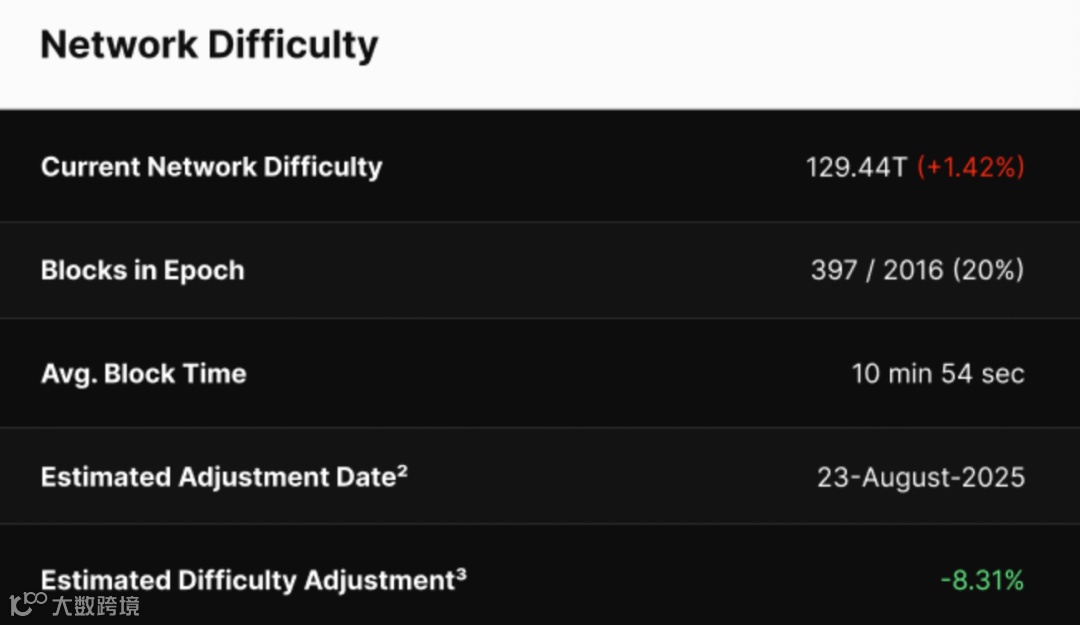The height and width of the screenshot is (625, 1080).
Task: Open footnote 2 superscript on Adjustment Date
Action: (x=402, y=470)
